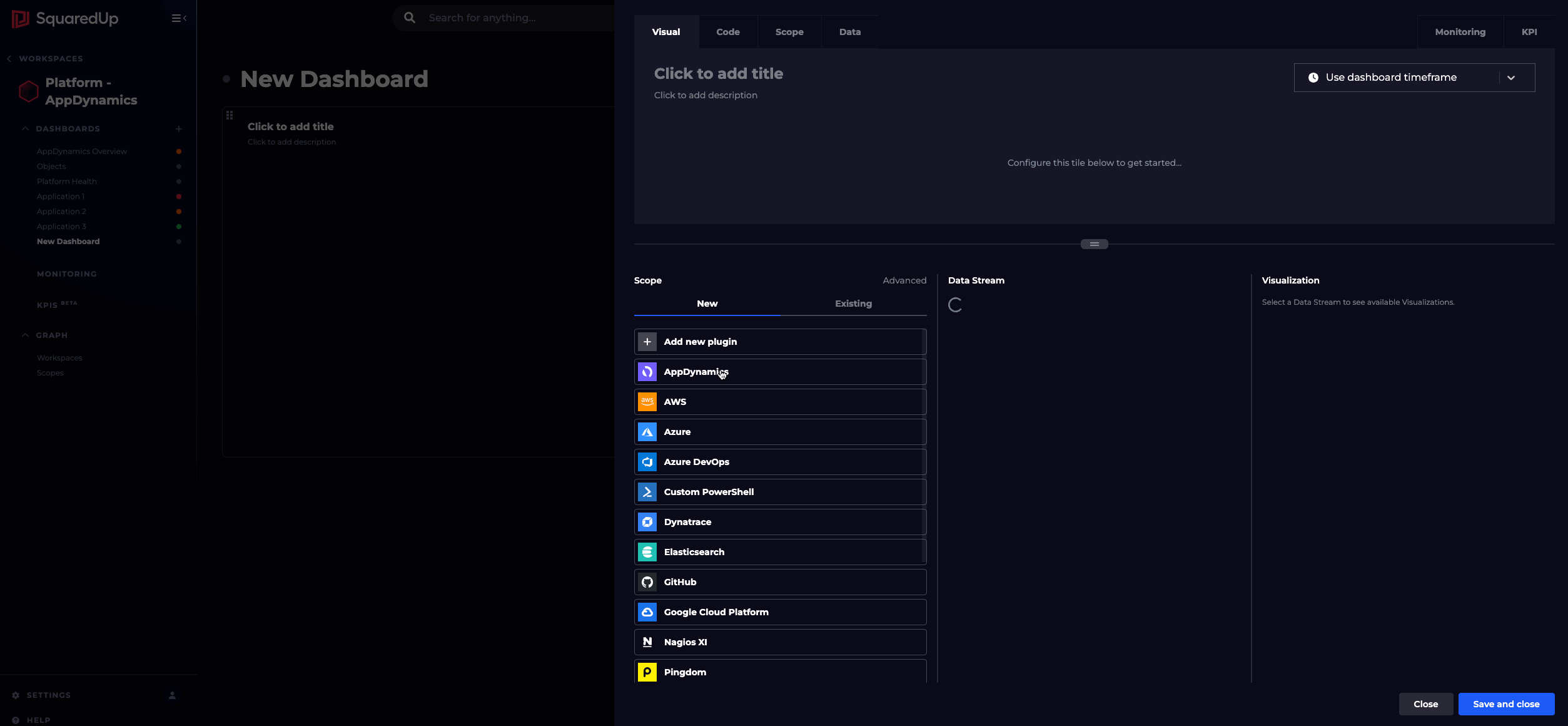Viewport: 1568px width, 726px height.
Task: Click the Nagios XI plugin entry
Action: tap(779, 642)
